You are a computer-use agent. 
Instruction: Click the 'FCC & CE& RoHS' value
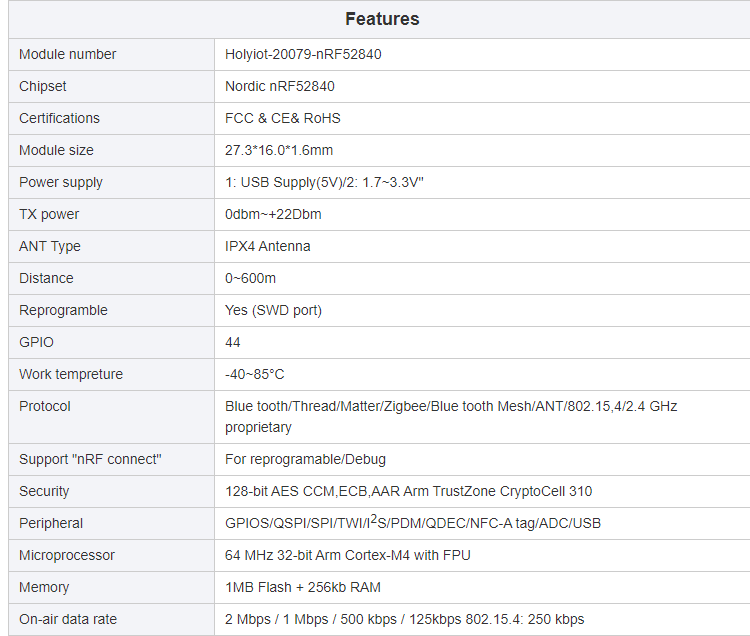pyautogui.click(x=283, y=118)
